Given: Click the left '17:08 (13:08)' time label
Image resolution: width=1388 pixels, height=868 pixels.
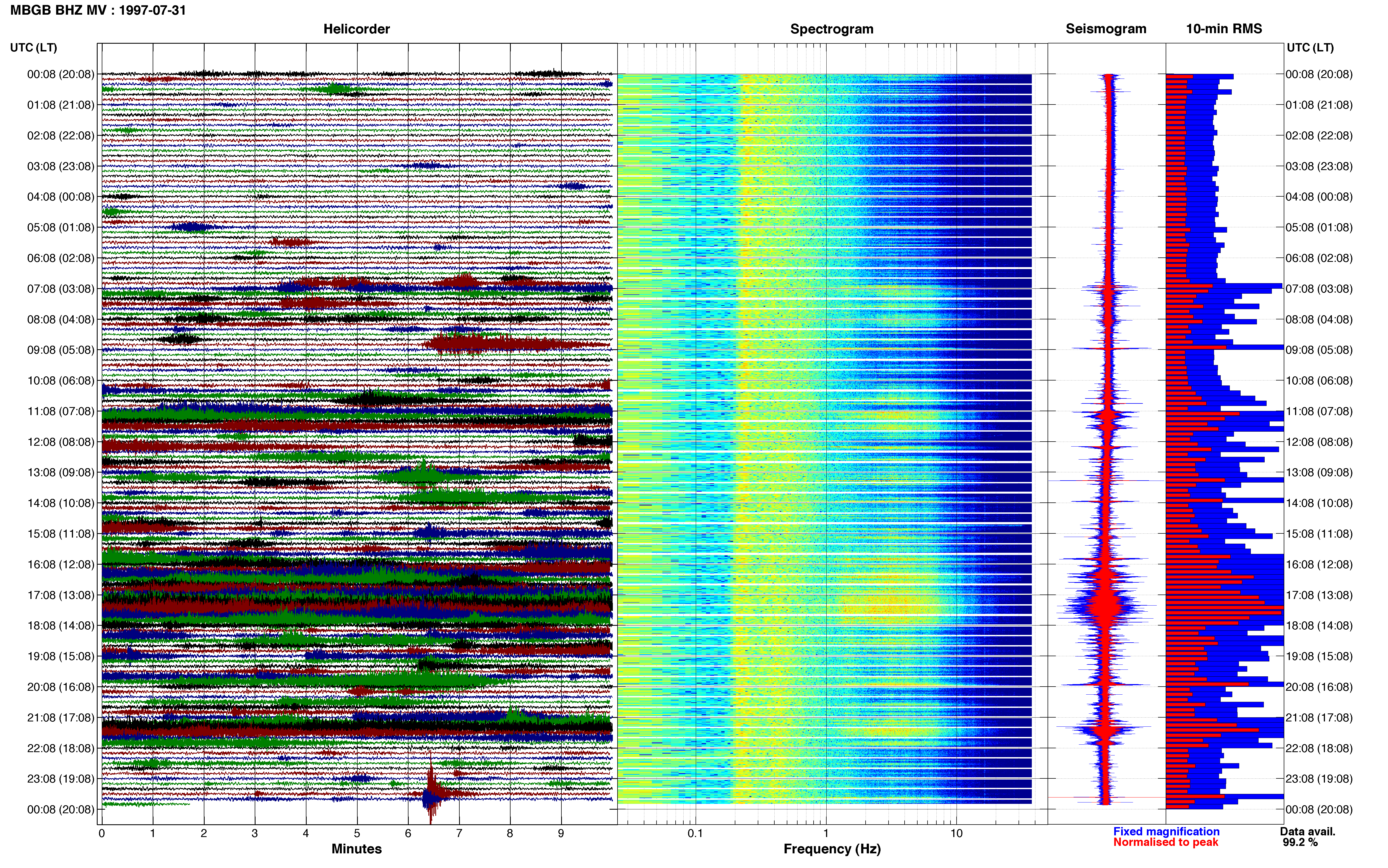Looking at the screenshot, I should (x=61, y=595).
